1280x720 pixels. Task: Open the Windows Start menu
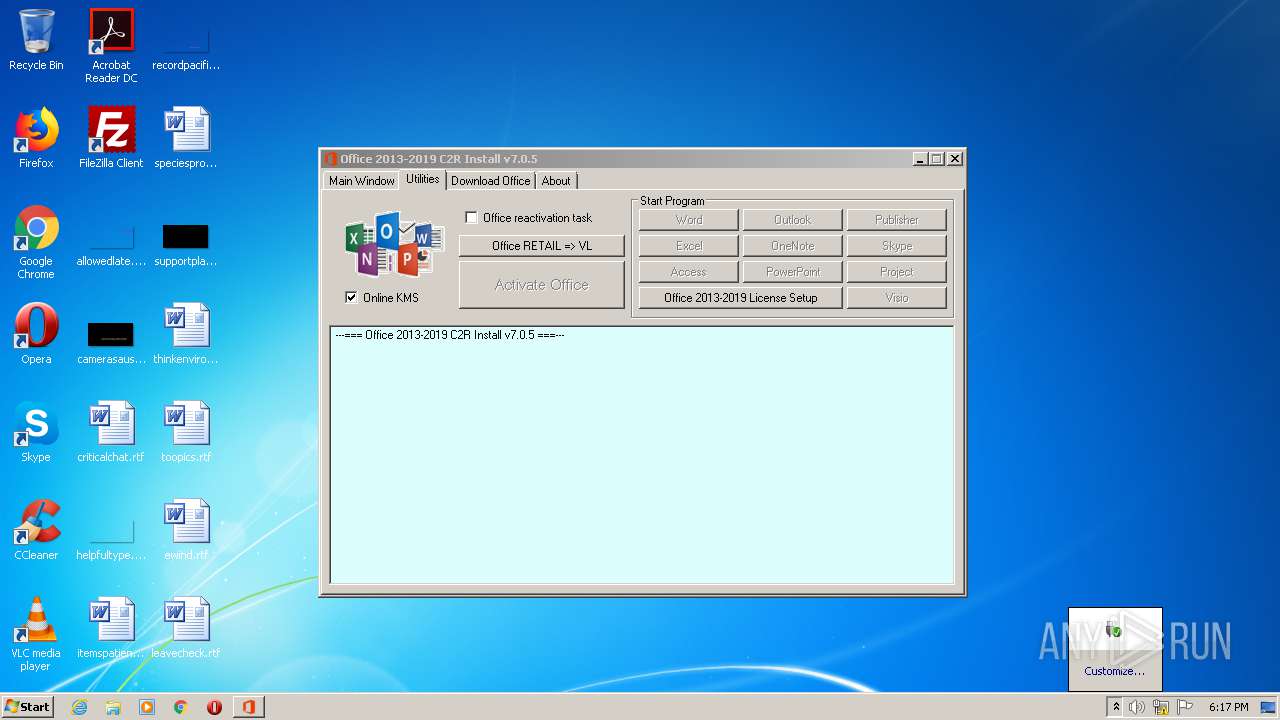click(28, 707)
